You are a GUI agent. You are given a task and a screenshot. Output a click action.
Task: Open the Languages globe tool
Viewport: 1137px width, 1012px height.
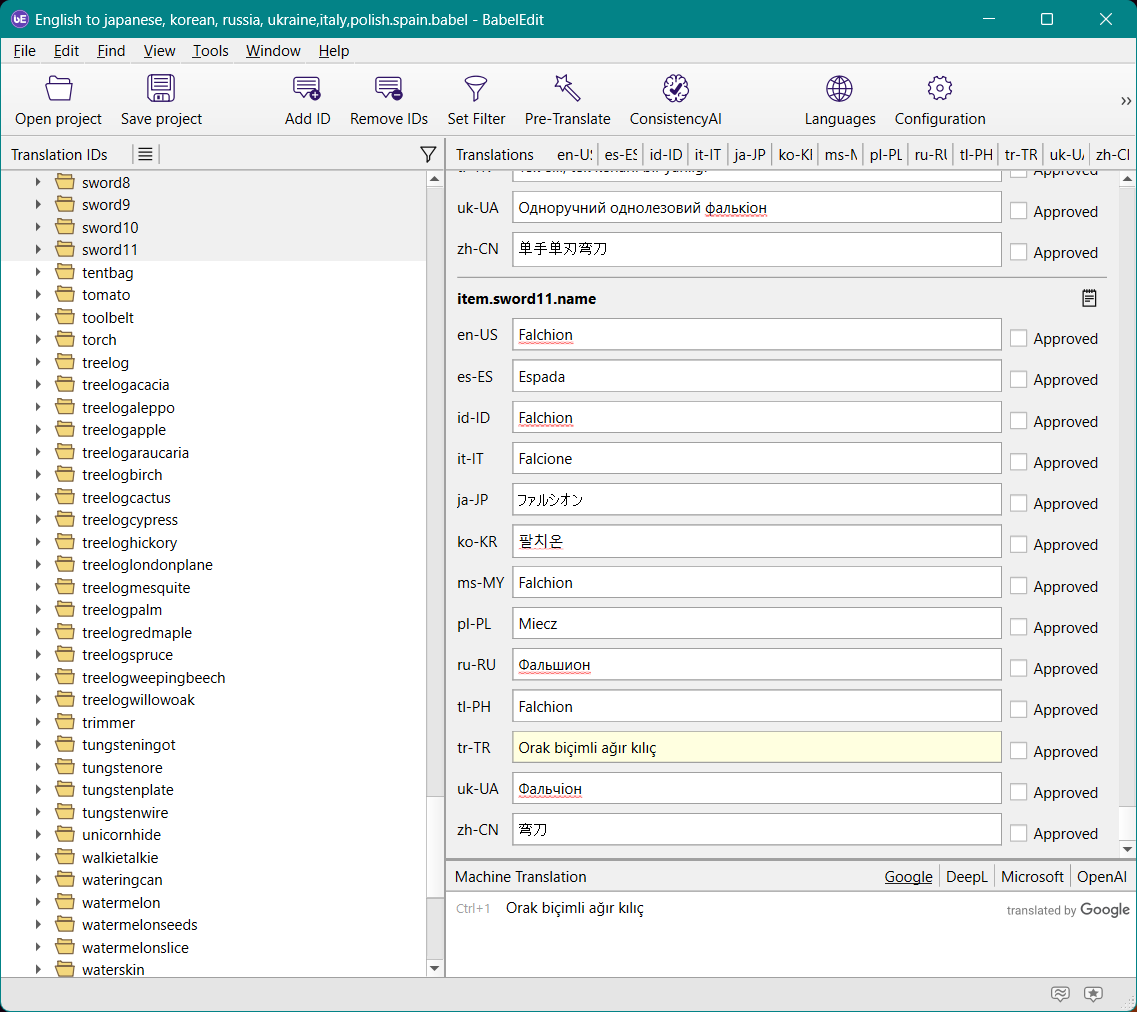[839, 89]
